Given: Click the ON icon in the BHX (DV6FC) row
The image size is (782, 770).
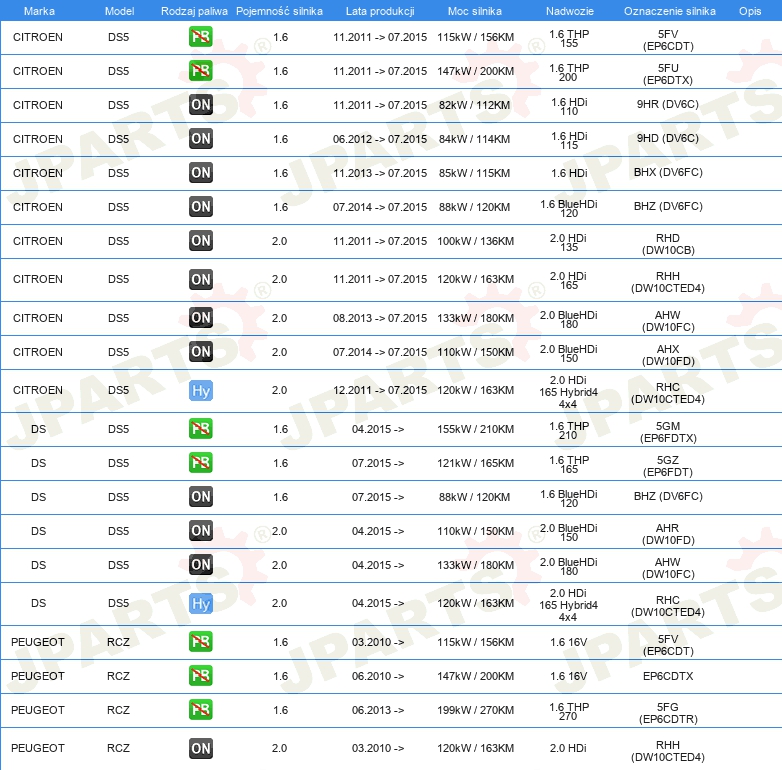Looking at the screenshot, I should [201, 173].
